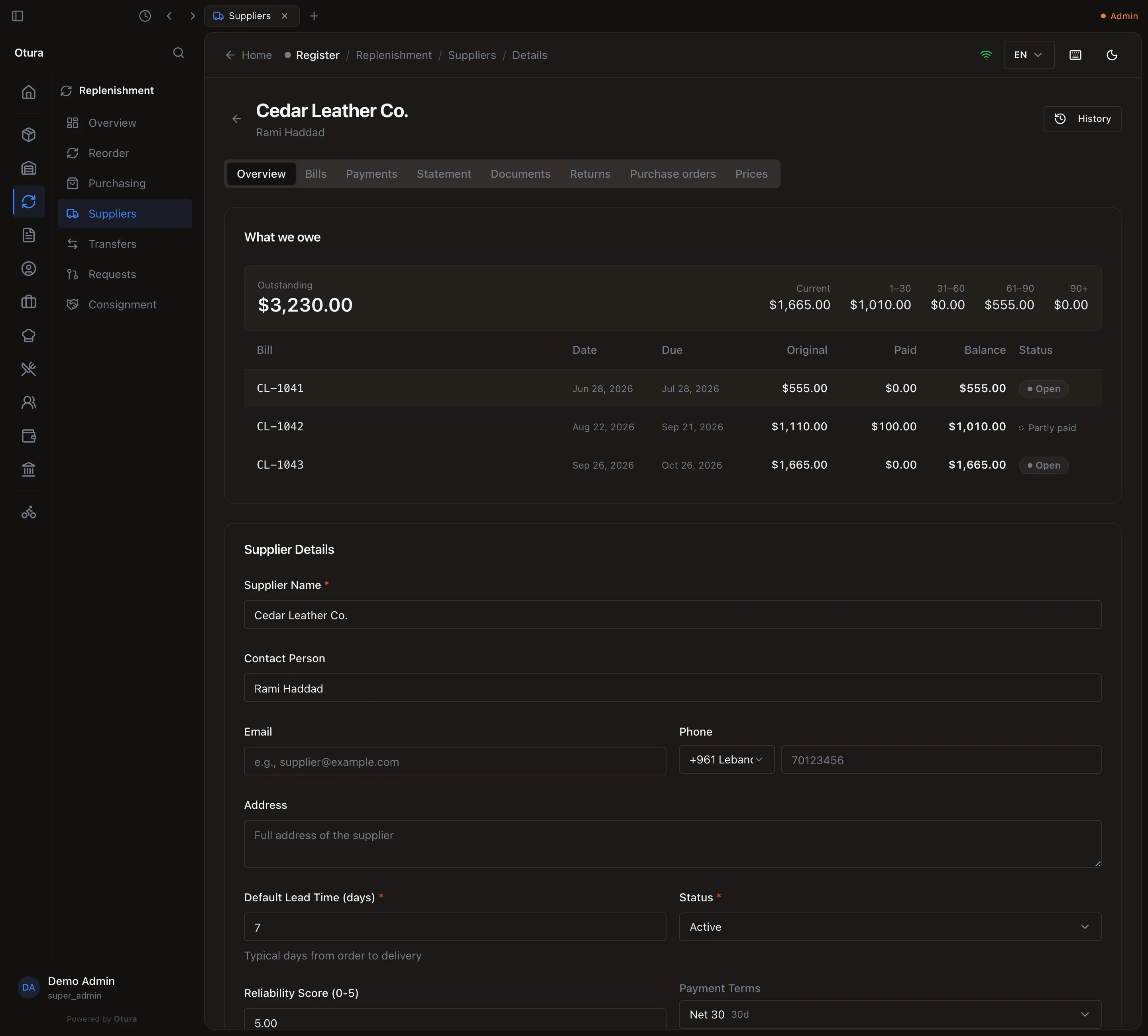Switch to the Prices tab

(751, 174)
